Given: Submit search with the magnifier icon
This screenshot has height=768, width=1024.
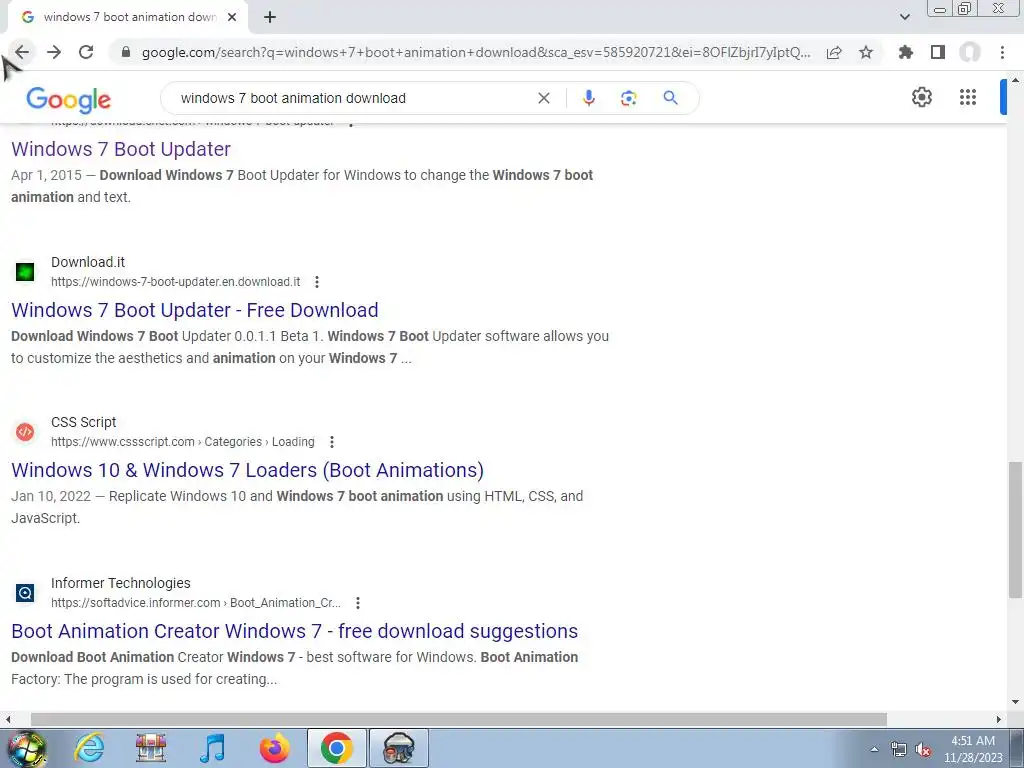Looking at the screenshot, I should [670, 98].
